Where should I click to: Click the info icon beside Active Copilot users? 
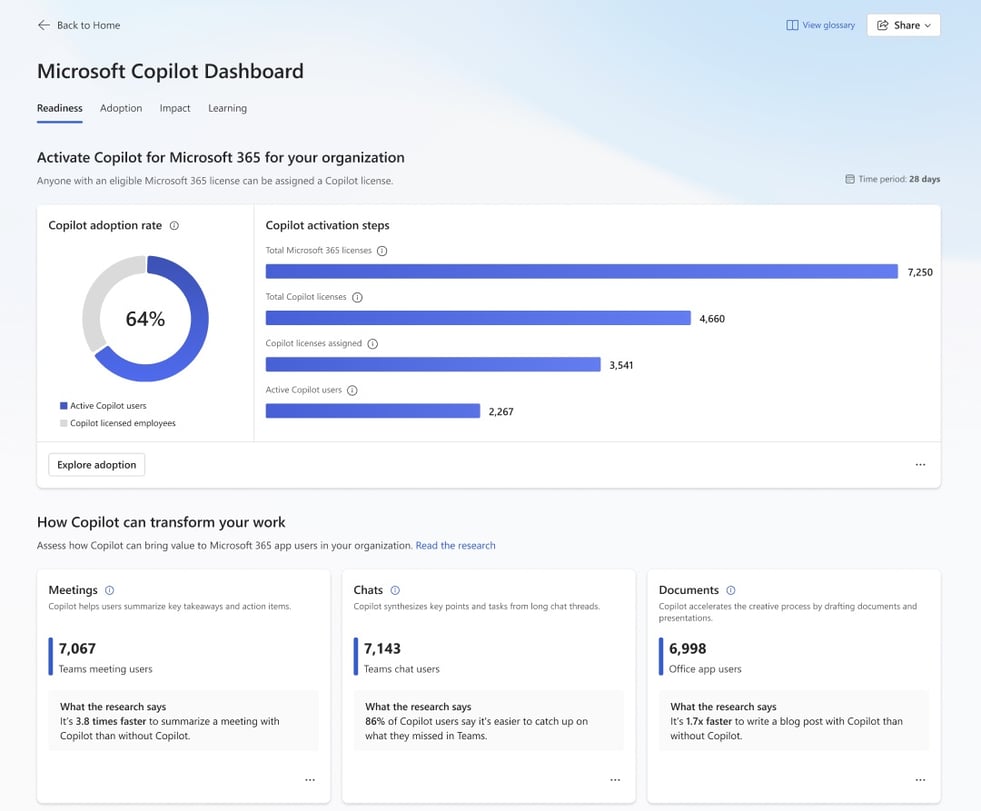350,389
